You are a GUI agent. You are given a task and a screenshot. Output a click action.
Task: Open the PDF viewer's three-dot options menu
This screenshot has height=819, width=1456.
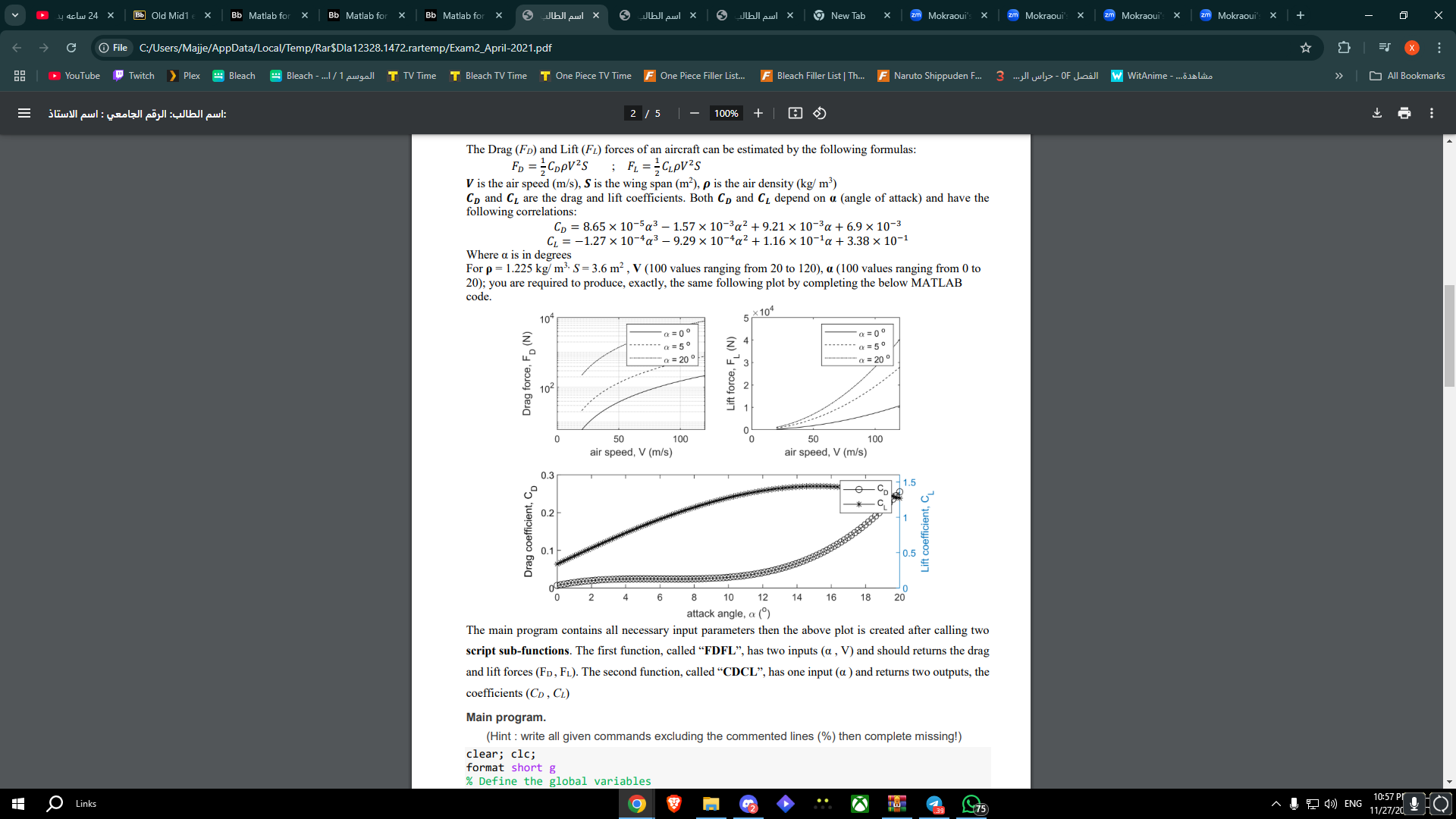pyautogui.click(x=1432, y=113)
